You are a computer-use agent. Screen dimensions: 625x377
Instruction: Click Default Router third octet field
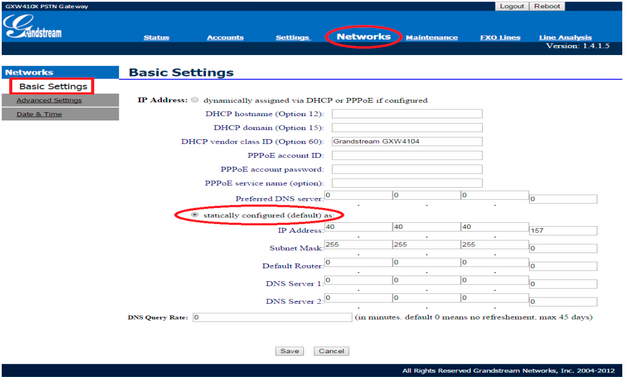pos(494,263)
